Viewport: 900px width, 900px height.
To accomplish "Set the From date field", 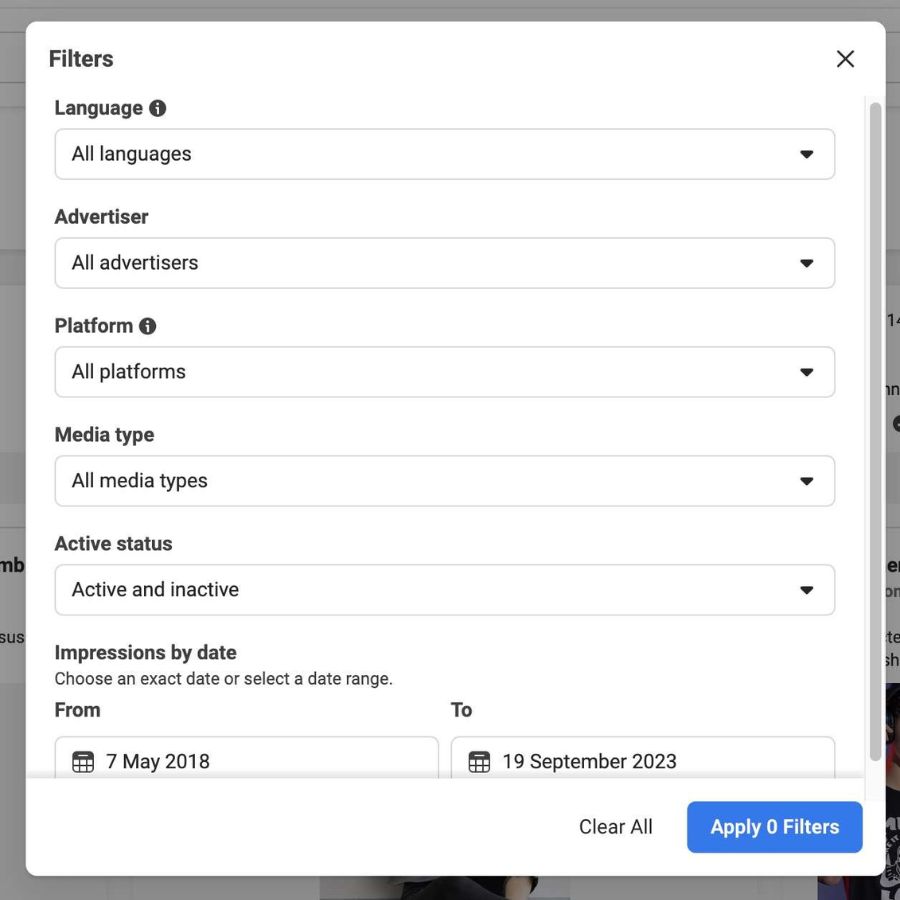I will pos(247,758).
